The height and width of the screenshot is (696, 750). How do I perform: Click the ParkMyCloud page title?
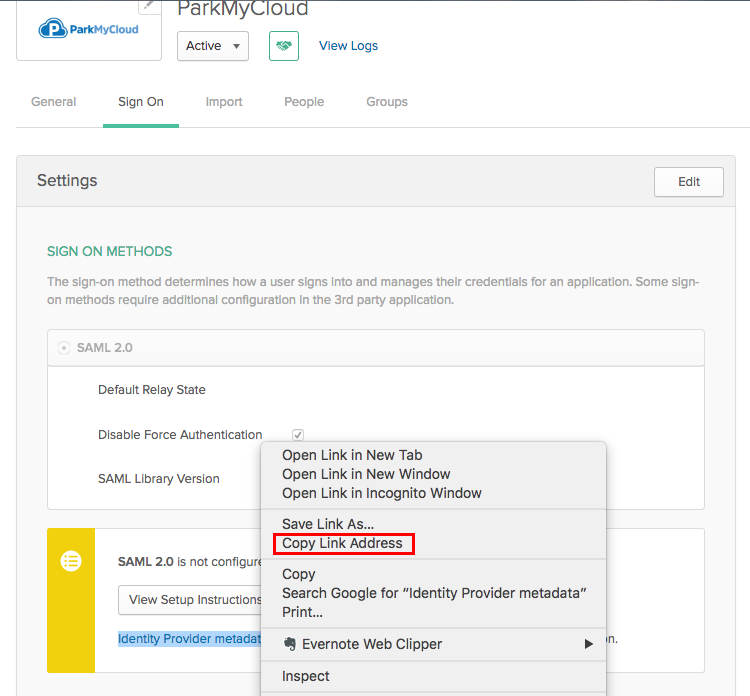point(243,8)
